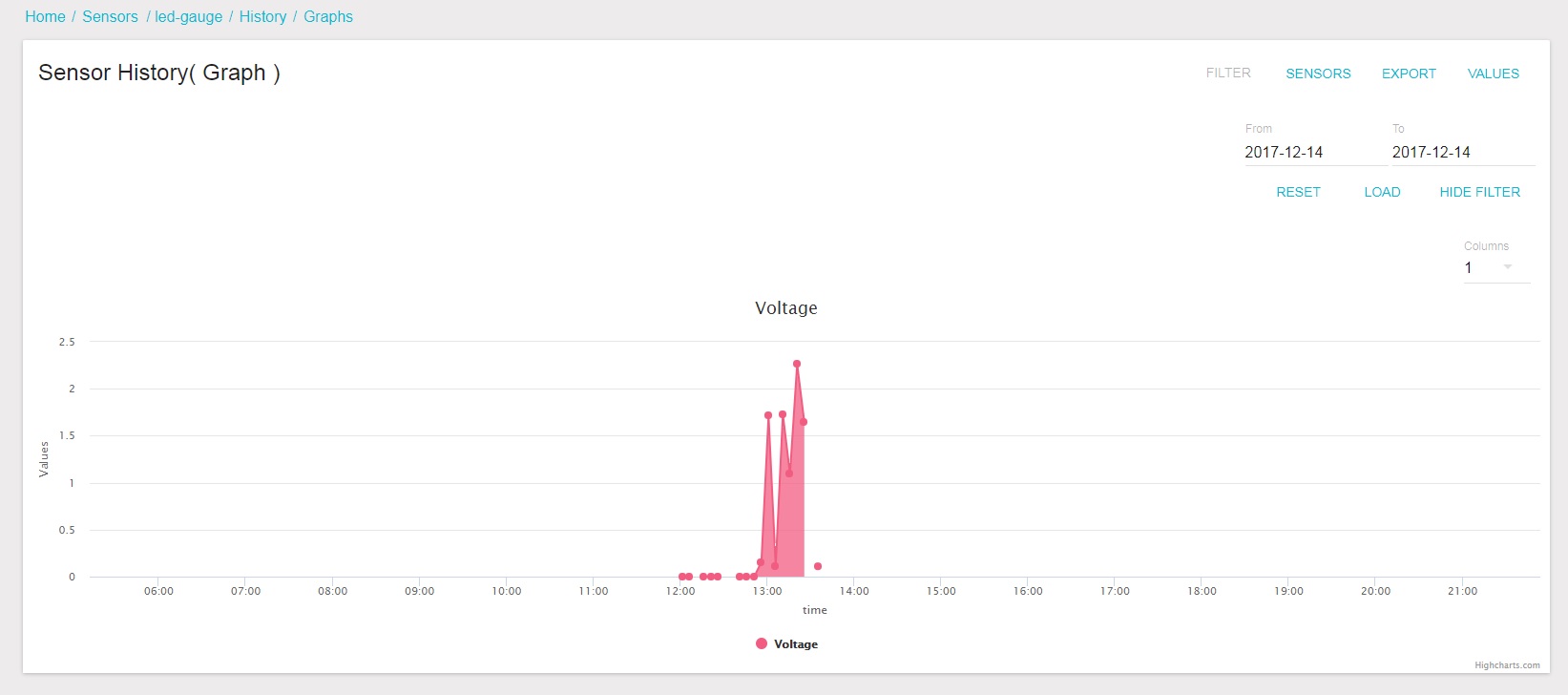Image resolution: width=1568 pixels, height=695 pixels.
Task: Collapse filters using HIDE FILTER
Action: pyautogui.click(x=1479, y=192)
